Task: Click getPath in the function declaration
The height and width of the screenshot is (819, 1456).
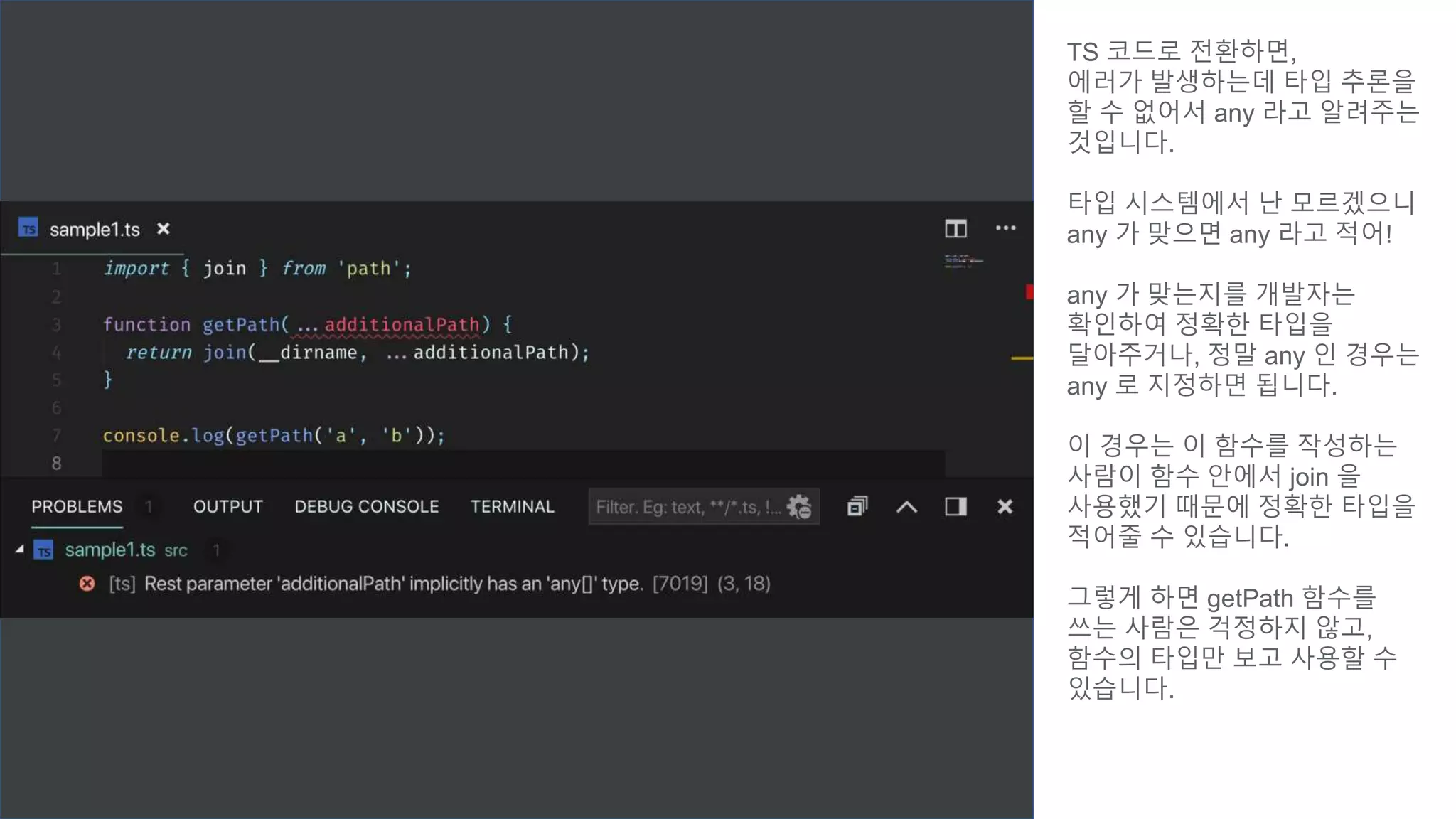Action: click(241, 325)
